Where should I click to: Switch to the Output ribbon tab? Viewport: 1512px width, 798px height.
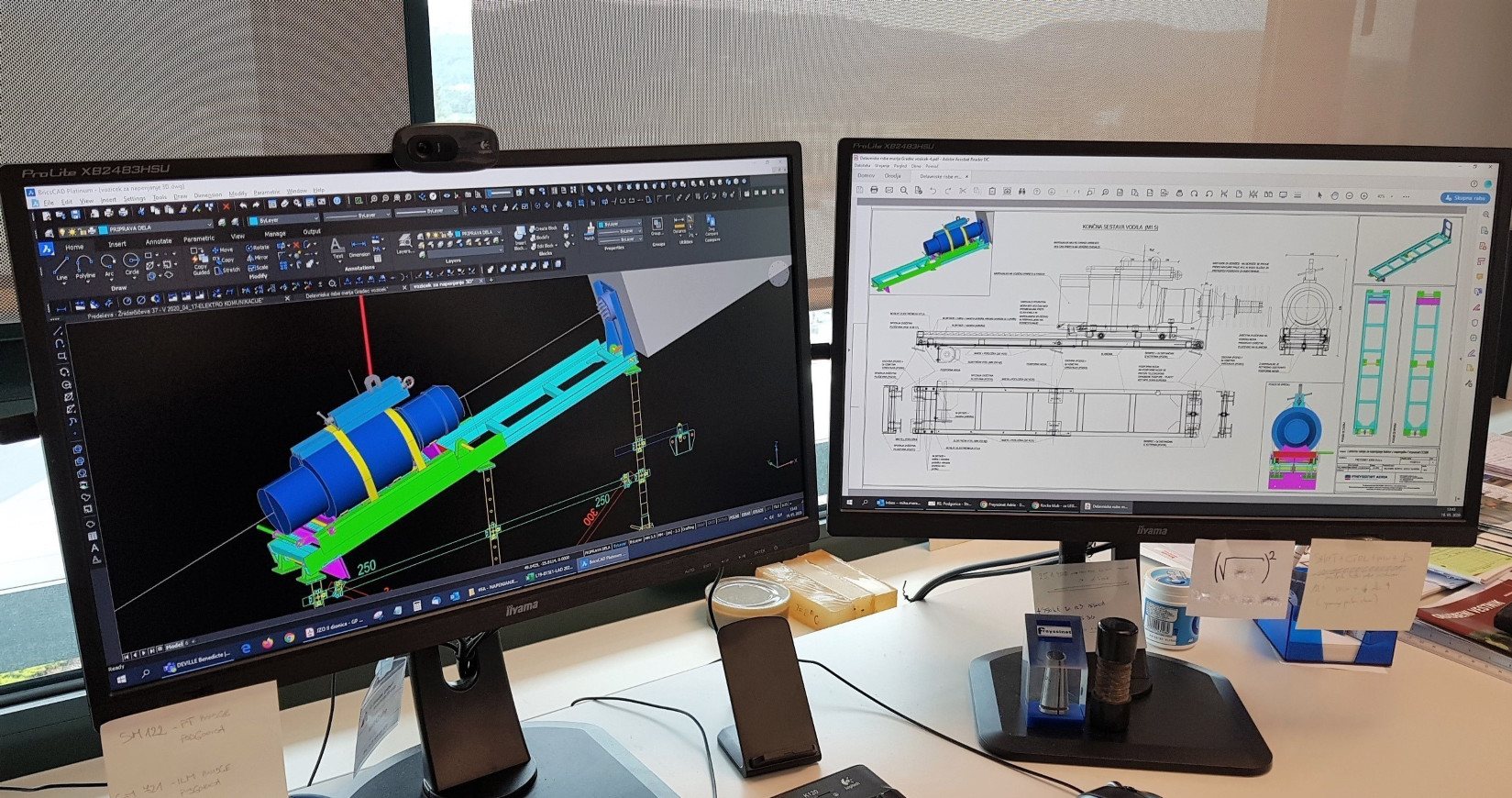coord(311,231)
